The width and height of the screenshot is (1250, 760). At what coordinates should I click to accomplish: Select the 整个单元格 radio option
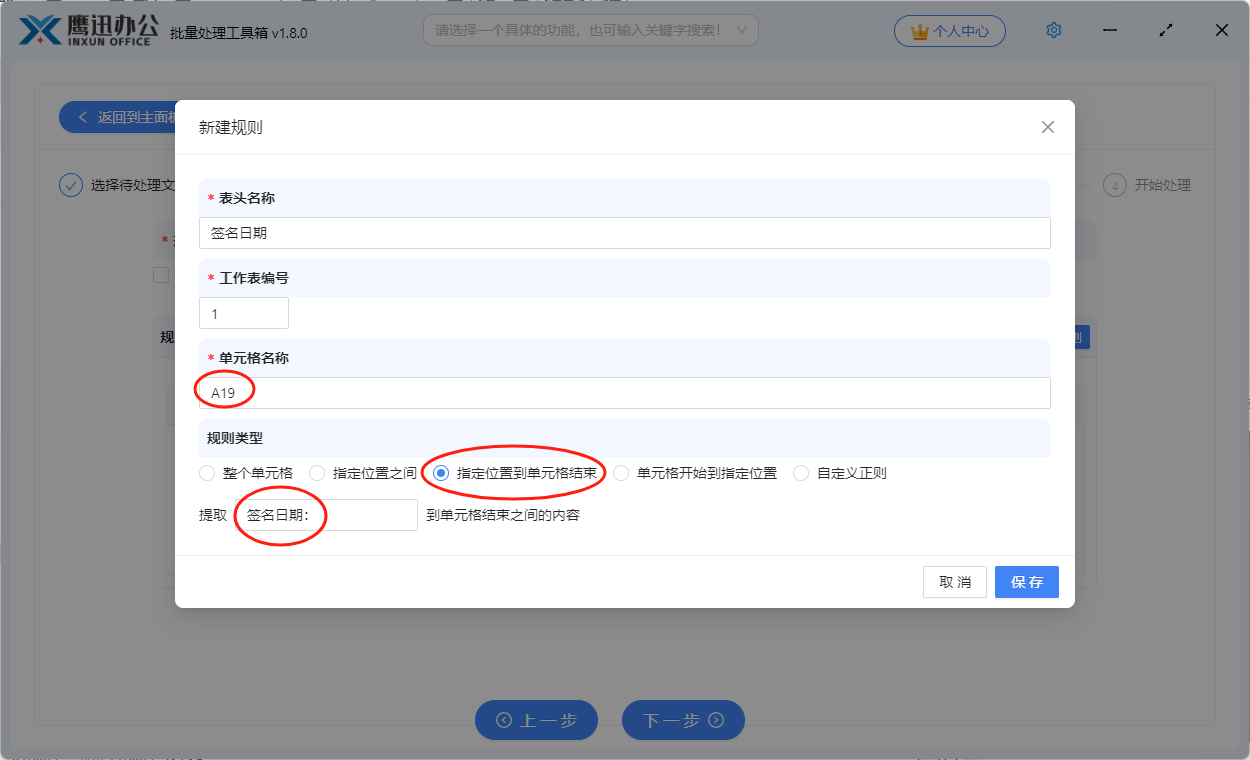(x=207, y=473)
